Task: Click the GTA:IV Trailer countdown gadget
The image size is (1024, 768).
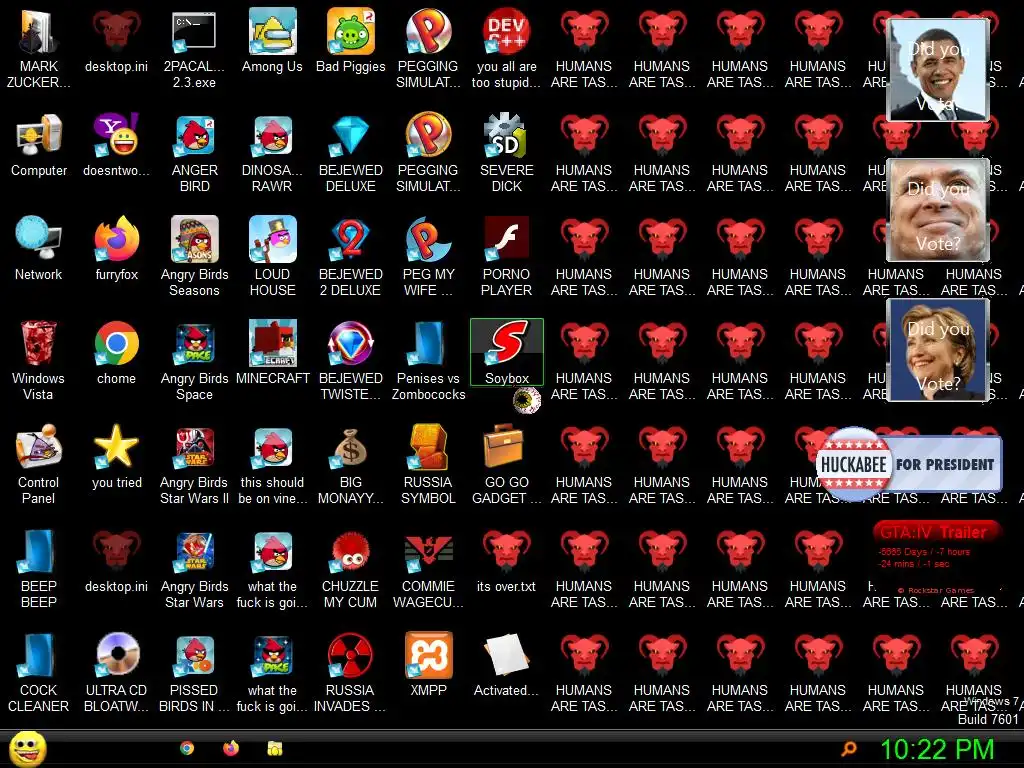Action: click(x=936, y=556)
